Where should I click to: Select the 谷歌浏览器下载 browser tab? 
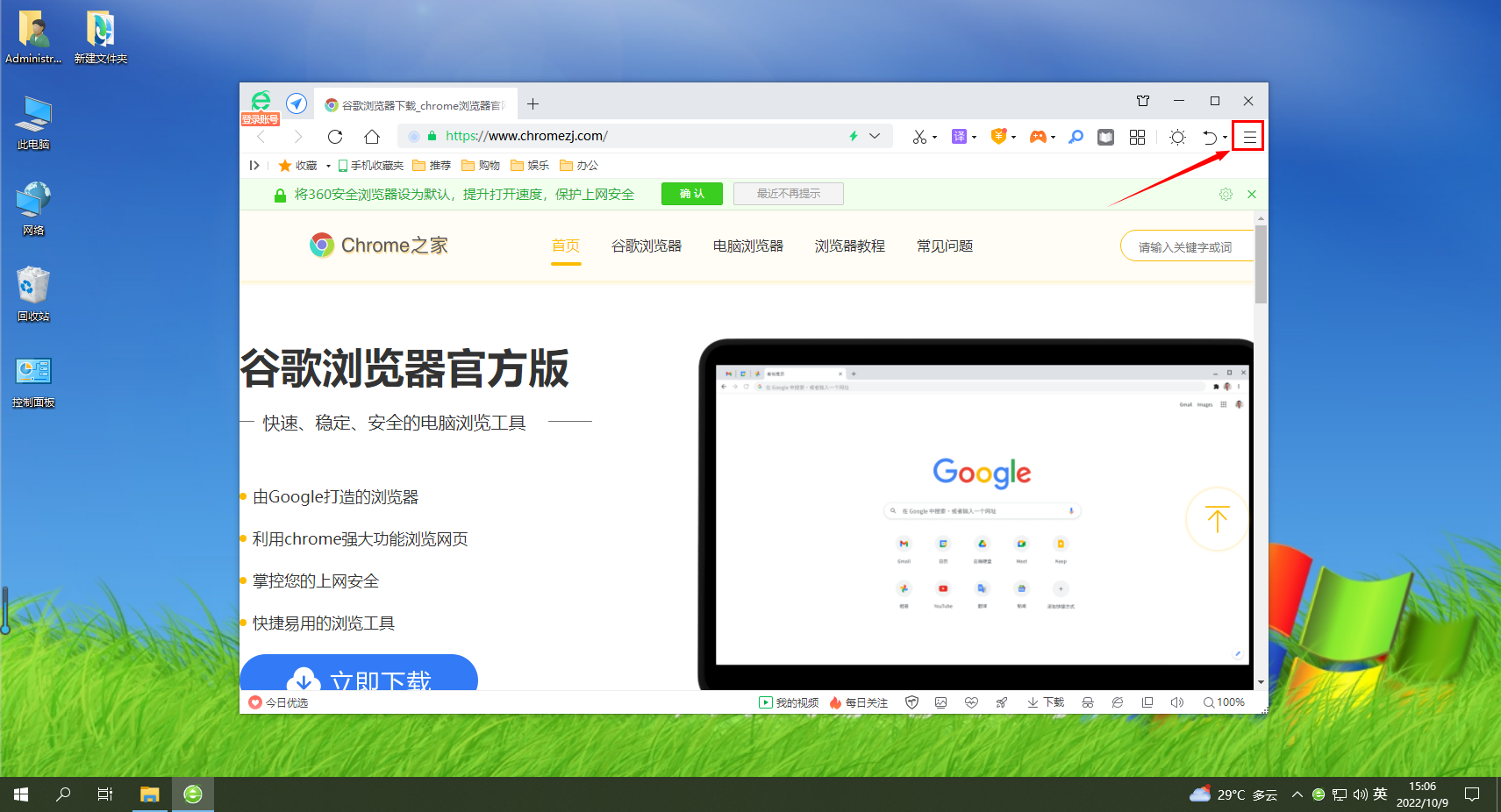coord(416,105)
